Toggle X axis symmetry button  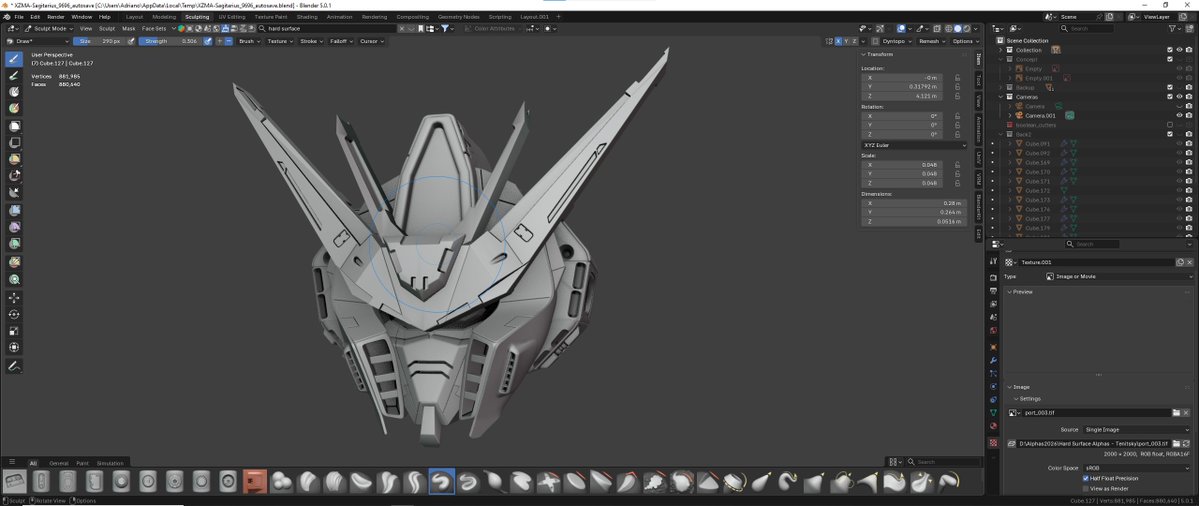coord(839,41)
